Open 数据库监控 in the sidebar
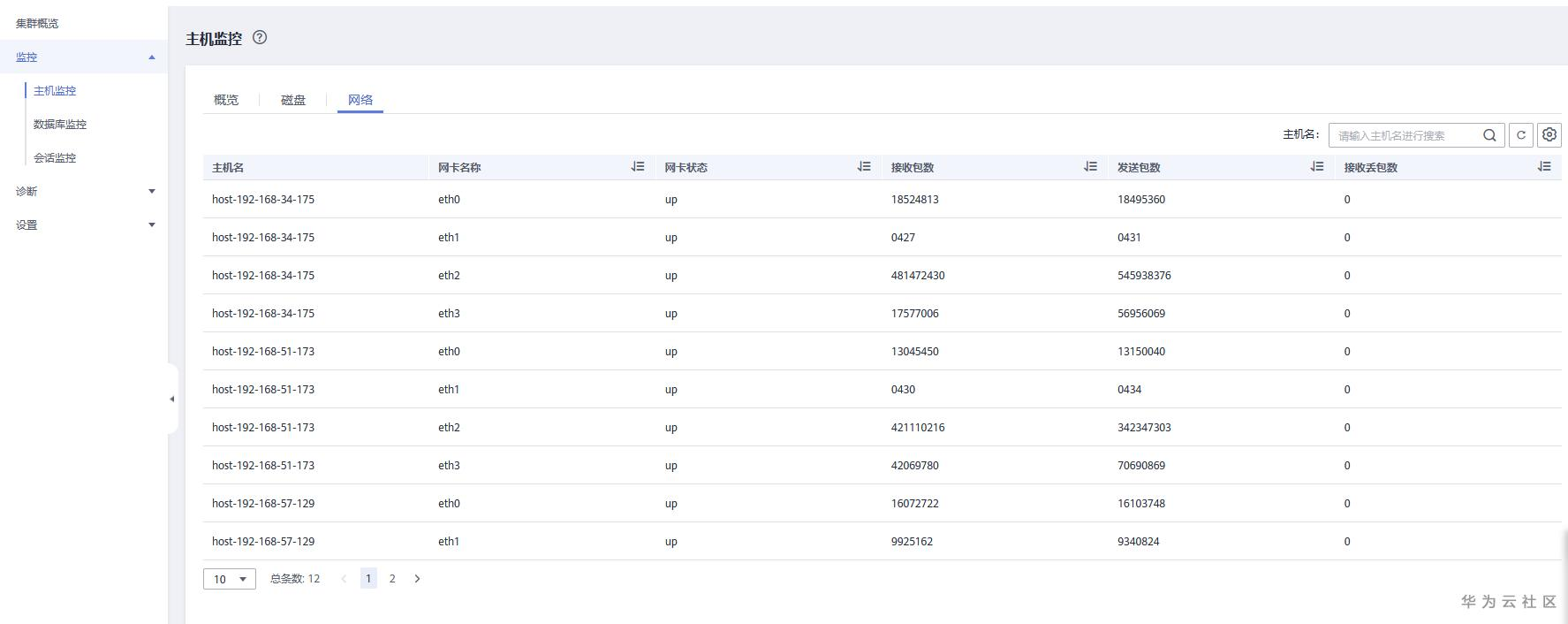Screen dimensions: 1568x624 60,125
